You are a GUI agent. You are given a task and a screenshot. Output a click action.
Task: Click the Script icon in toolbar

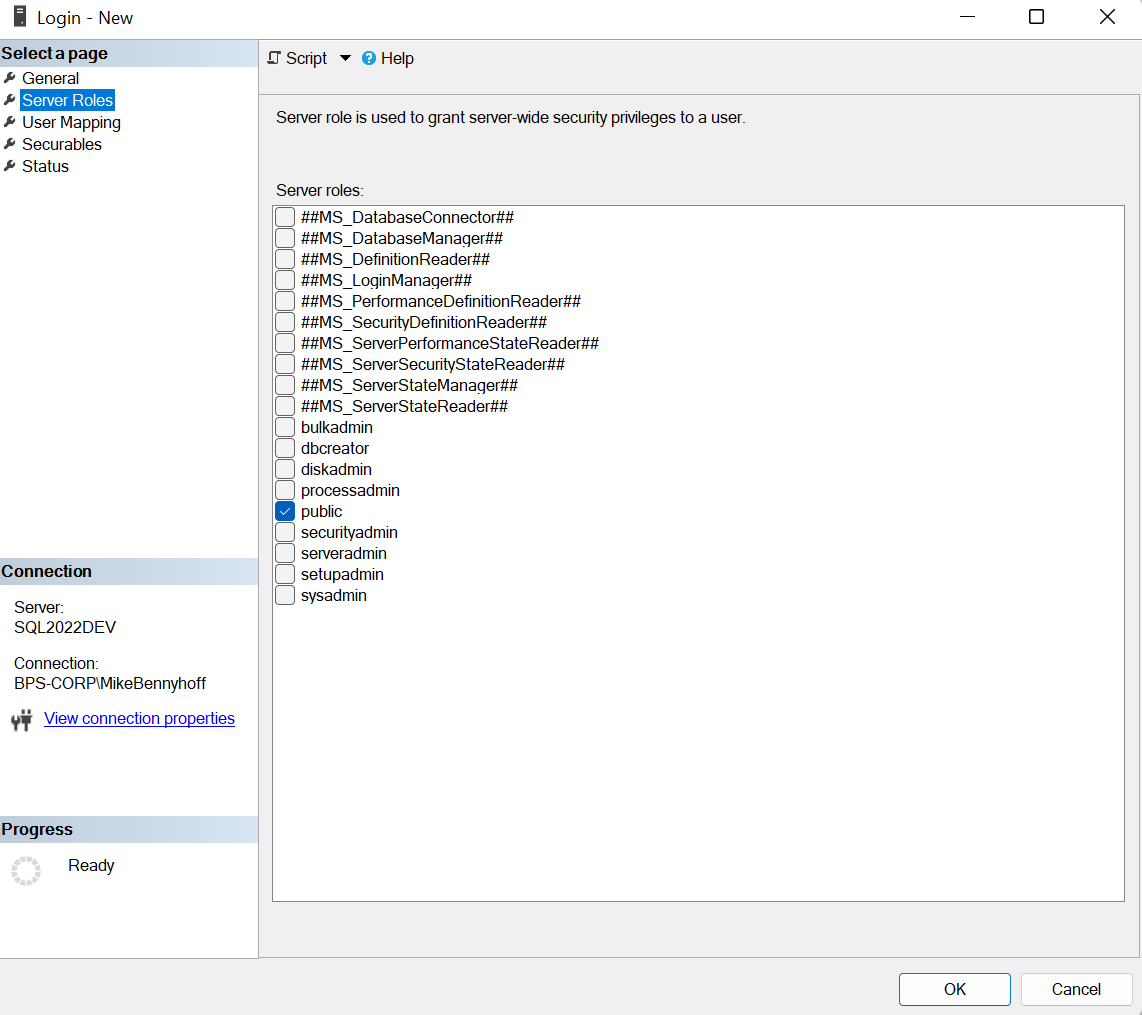pyautogui.click(x=274, y=58)
